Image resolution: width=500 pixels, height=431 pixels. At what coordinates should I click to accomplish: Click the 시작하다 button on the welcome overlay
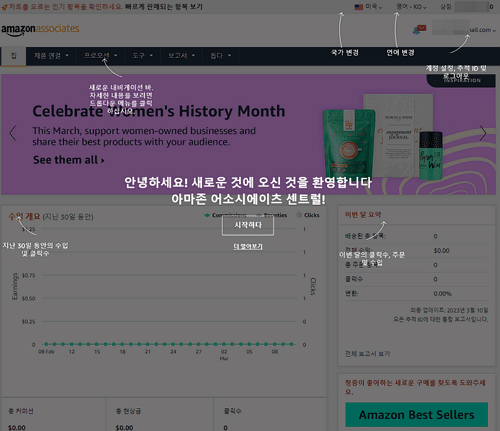[248, 225]
